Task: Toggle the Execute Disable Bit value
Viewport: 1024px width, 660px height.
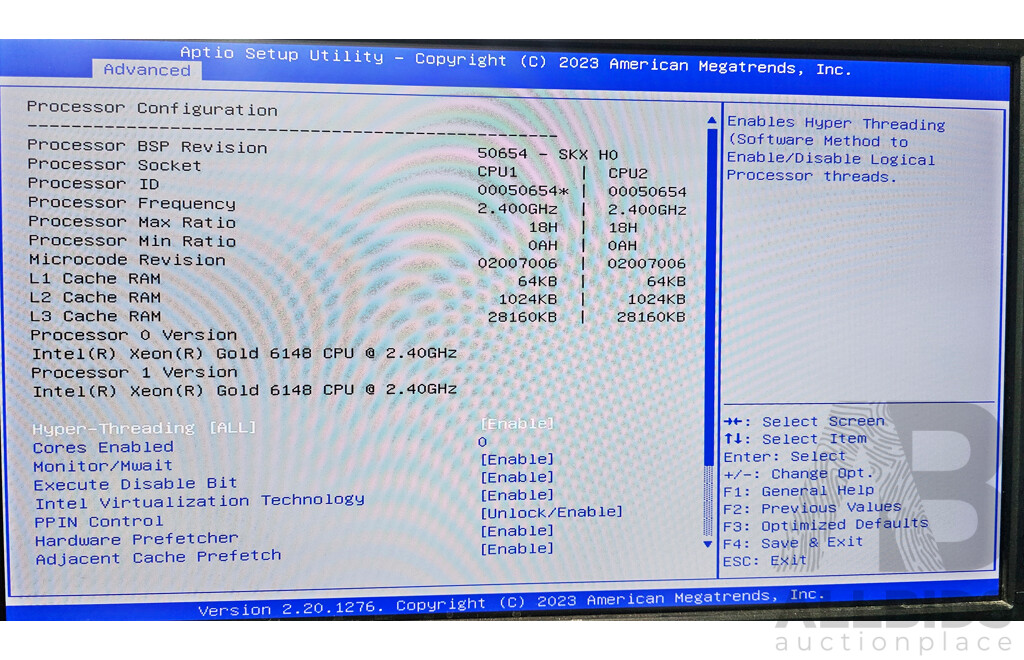Action: pos(517,477)
